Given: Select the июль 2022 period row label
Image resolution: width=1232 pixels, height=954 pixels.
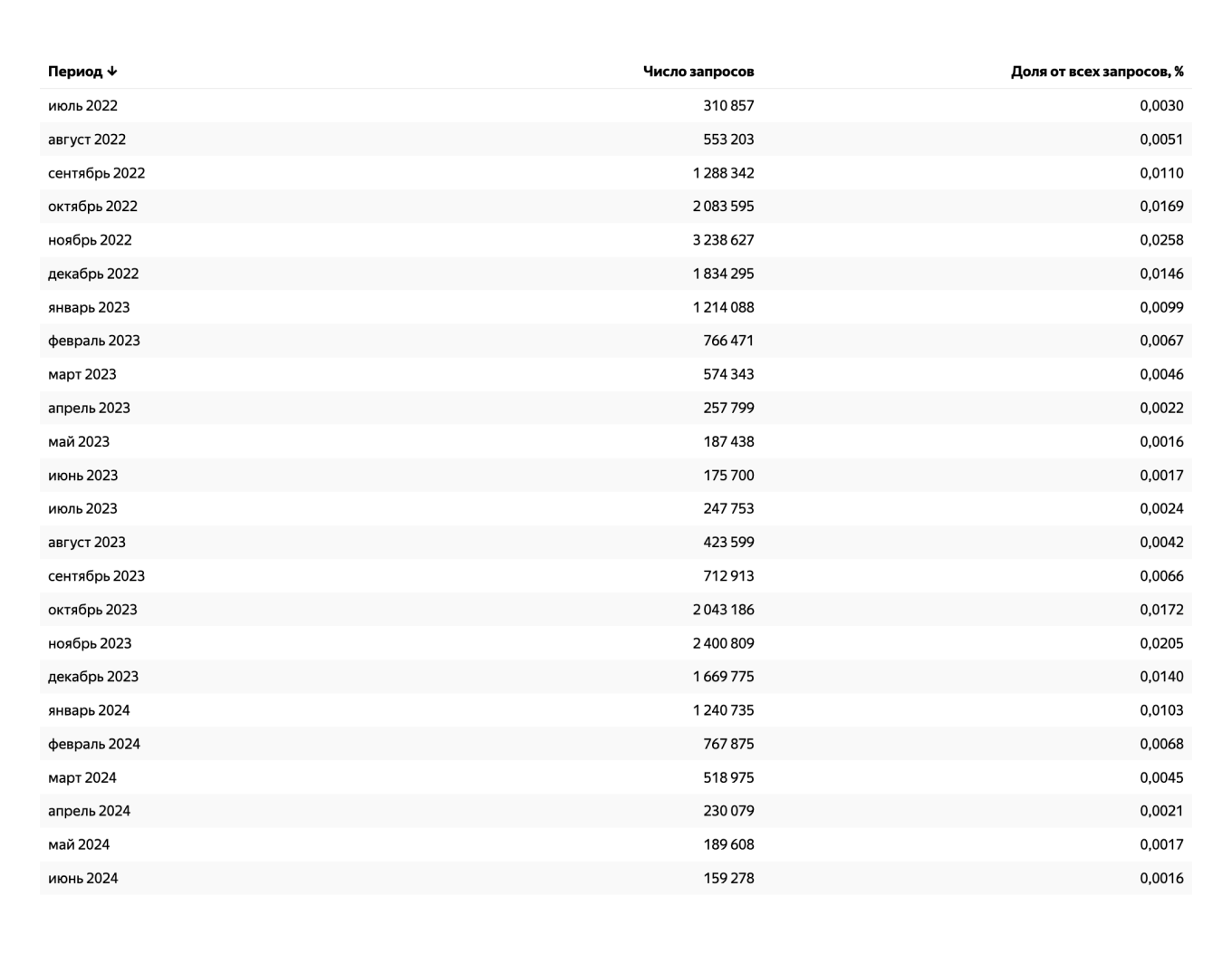Looking at the screenshot, I should (82, 105).
